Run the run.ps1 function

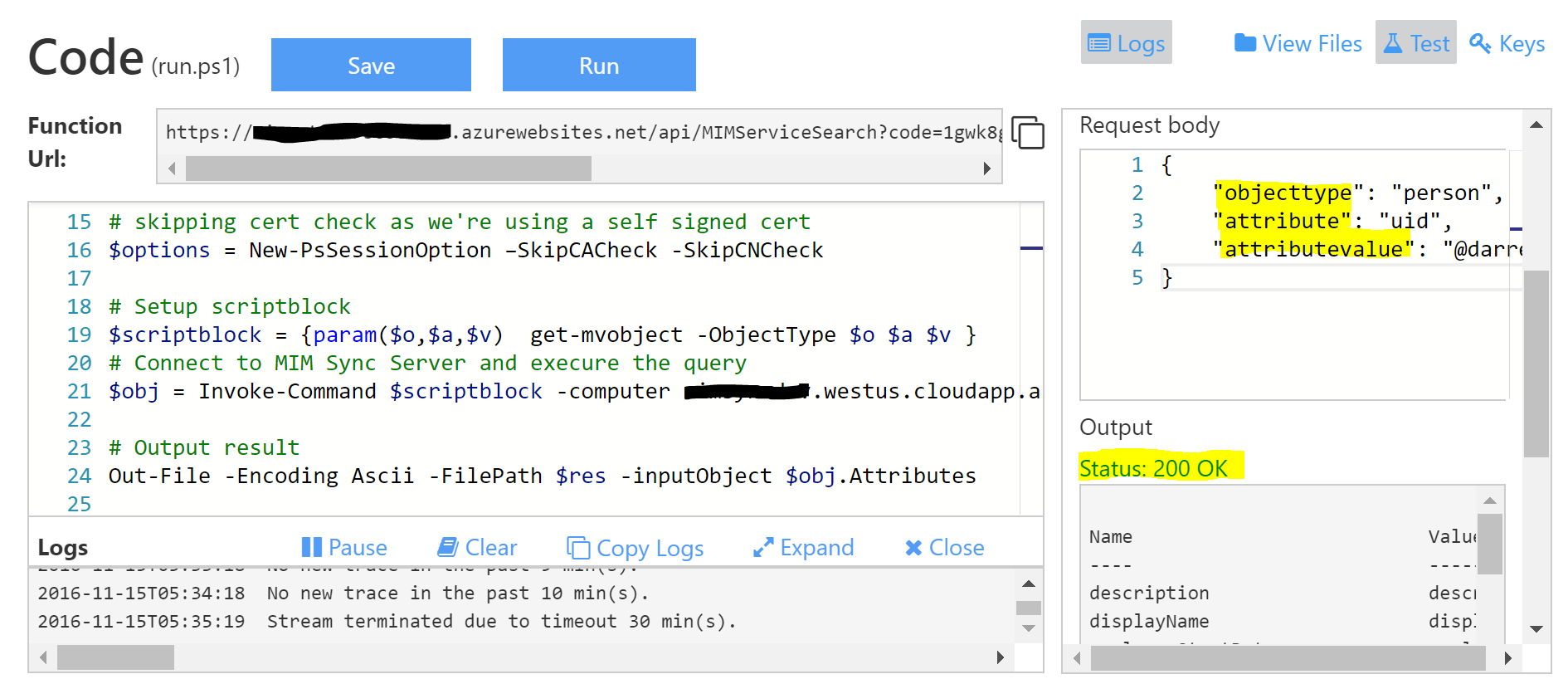pos(598,66)
